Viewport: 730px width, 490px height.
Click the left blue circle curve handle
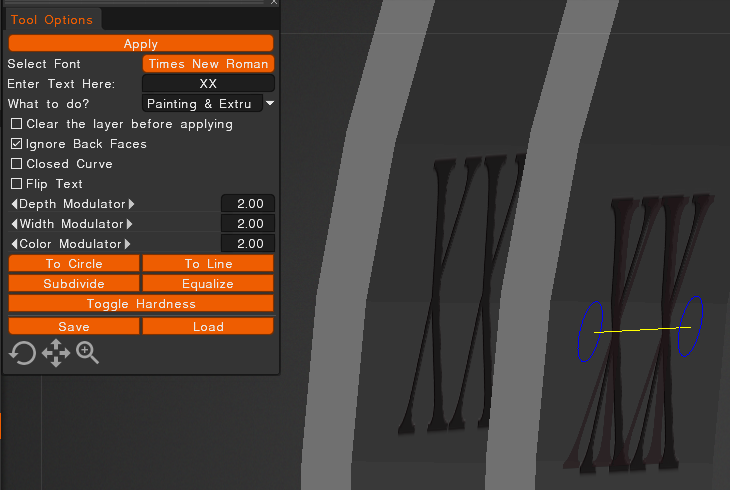click(591, 331)
